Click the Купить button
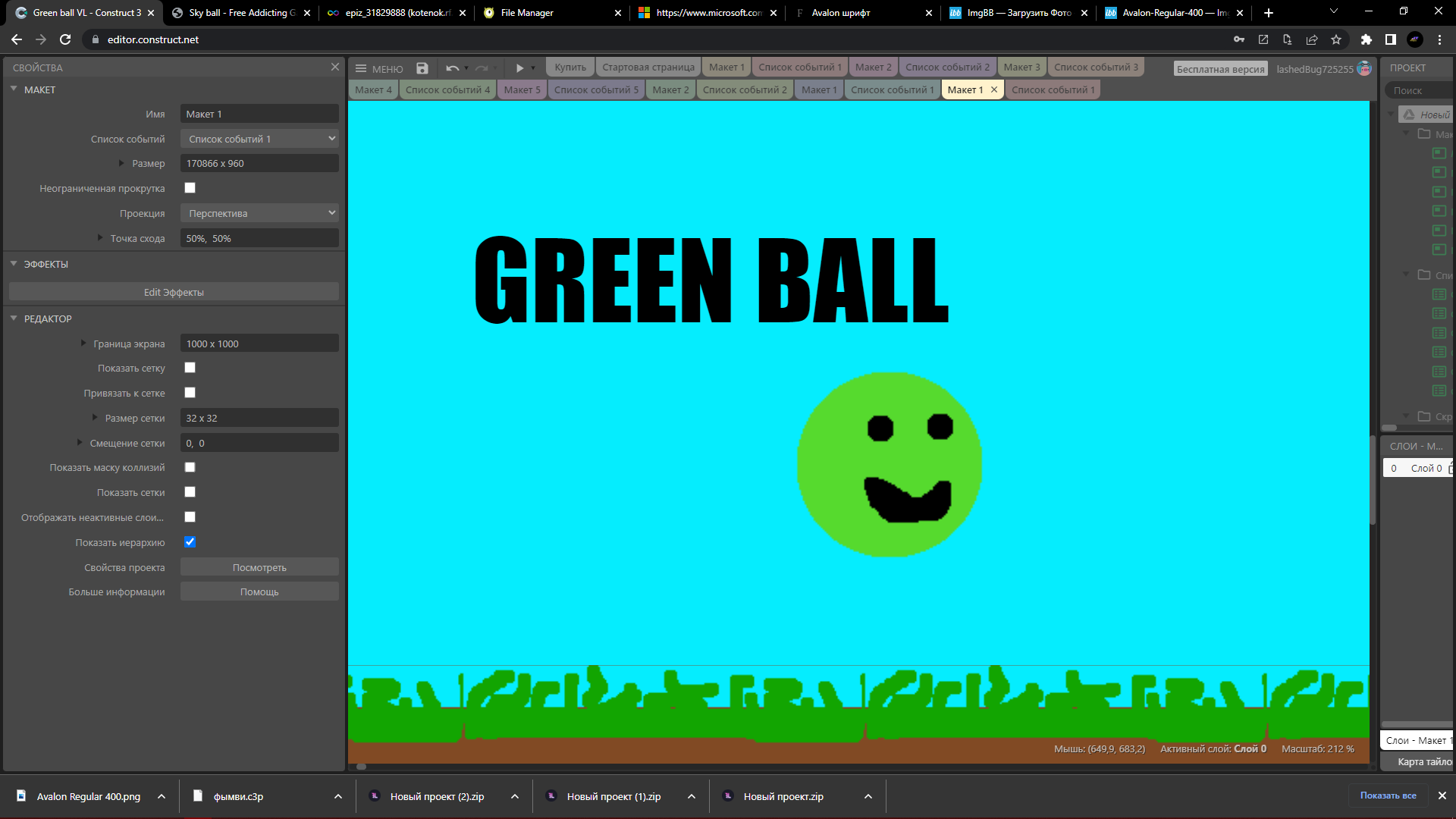 [x=570, y=67]
